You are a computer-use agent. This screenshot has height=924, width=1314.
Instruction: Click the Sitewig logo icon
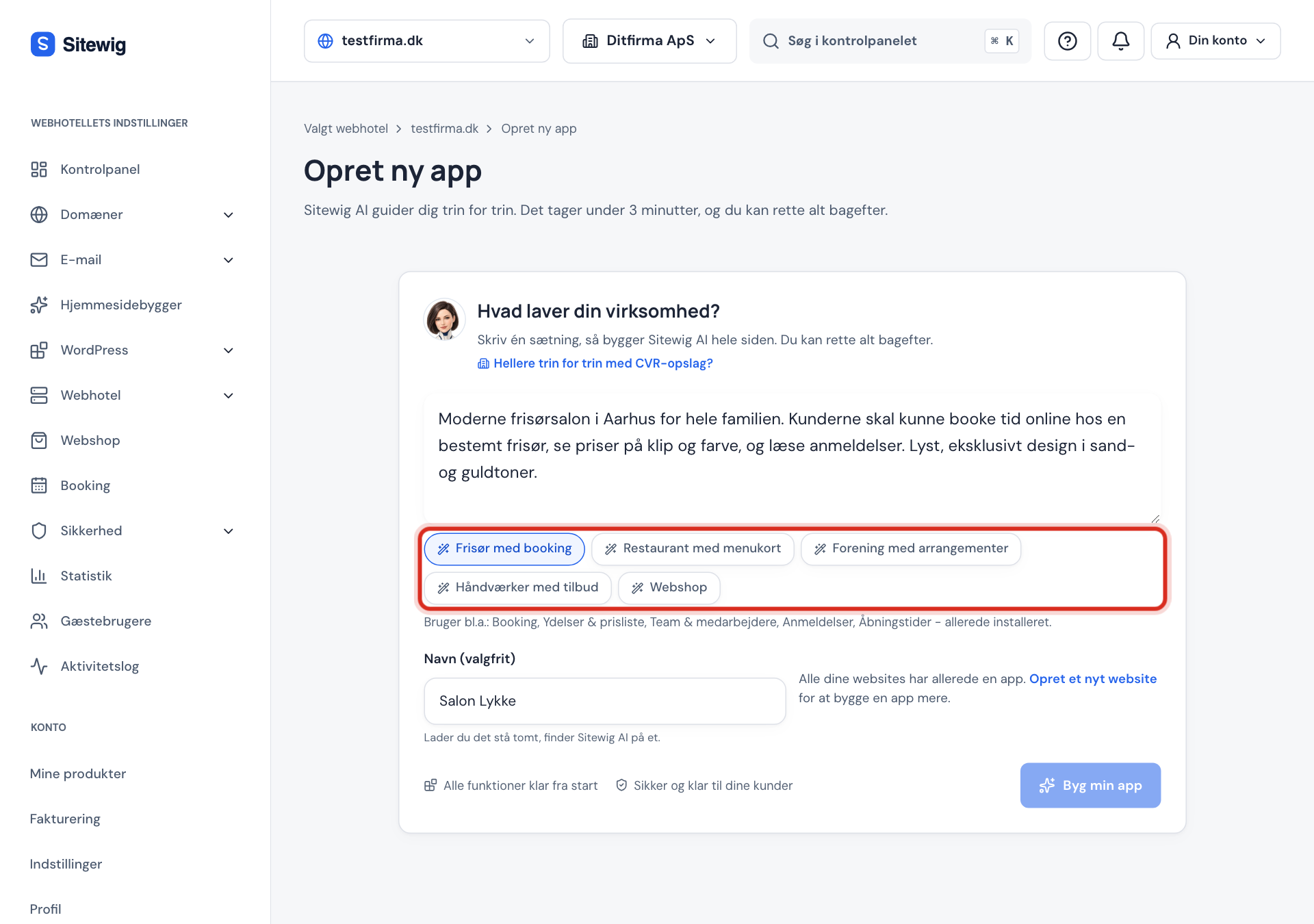coord(42,44)
